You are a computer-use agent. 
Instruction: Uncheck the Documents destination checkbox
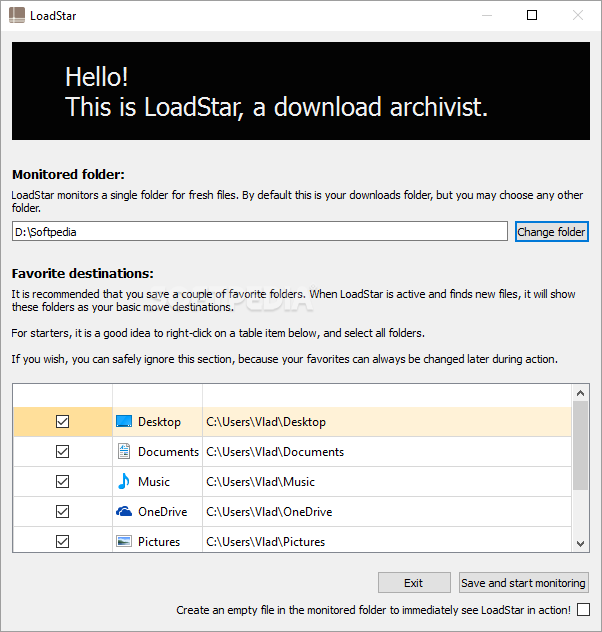point(62,451)
